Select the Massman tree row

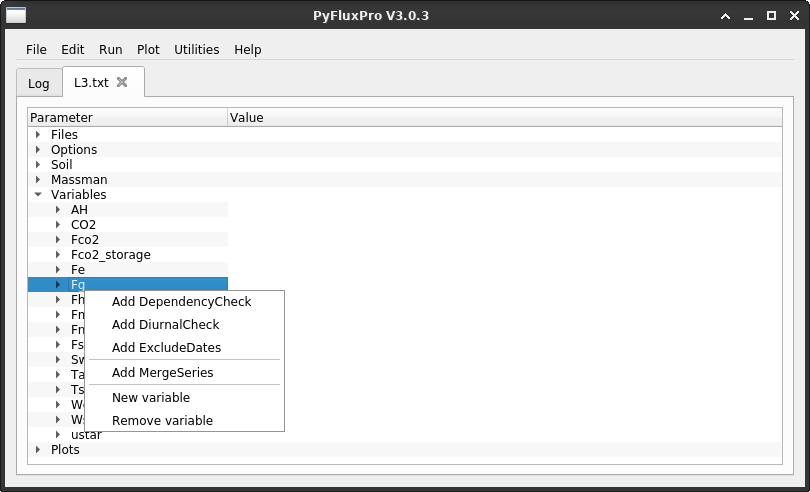404,179
